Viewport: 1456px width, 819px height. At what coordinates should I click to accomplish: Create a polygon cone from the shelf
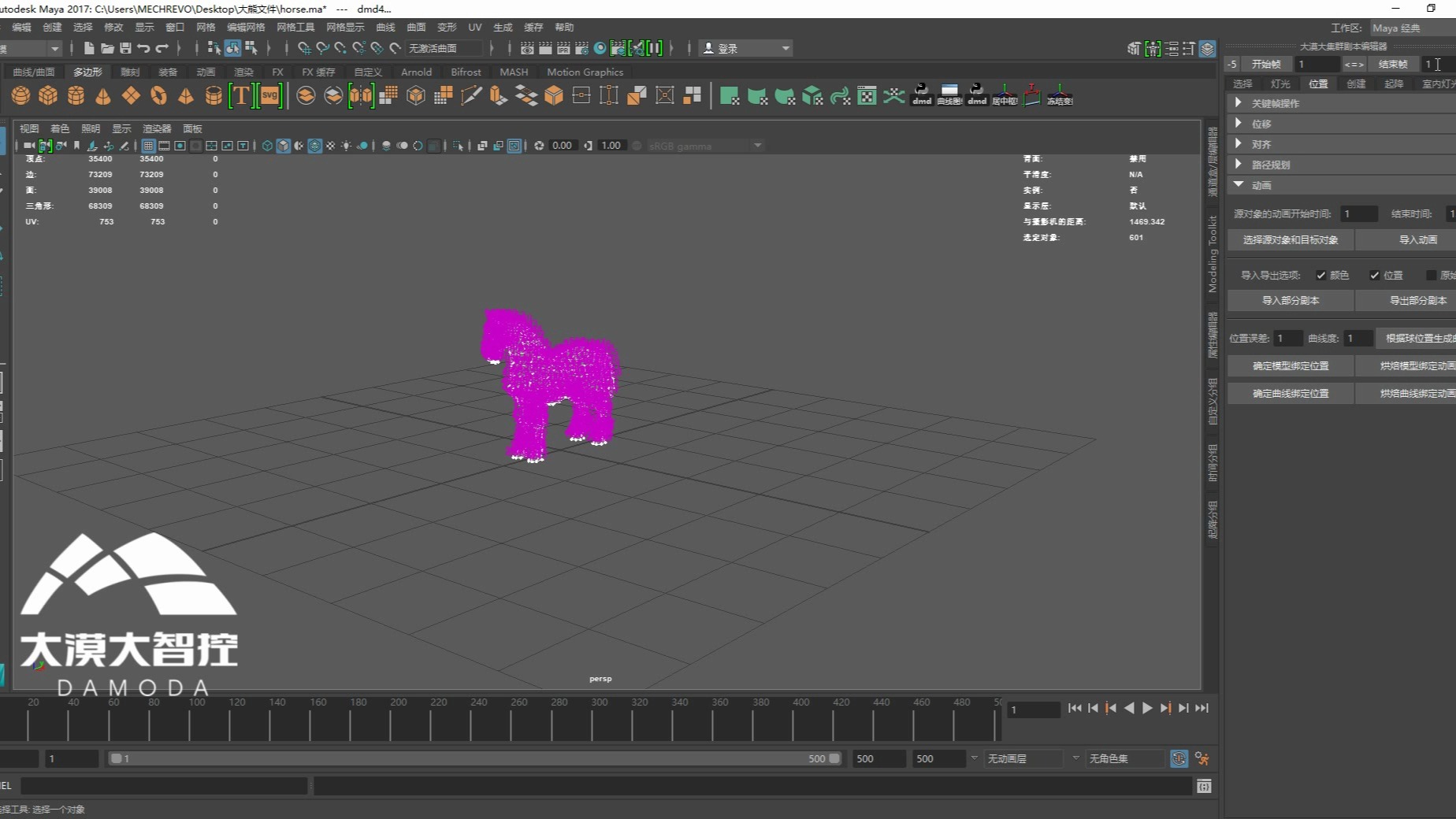point(103,95)
